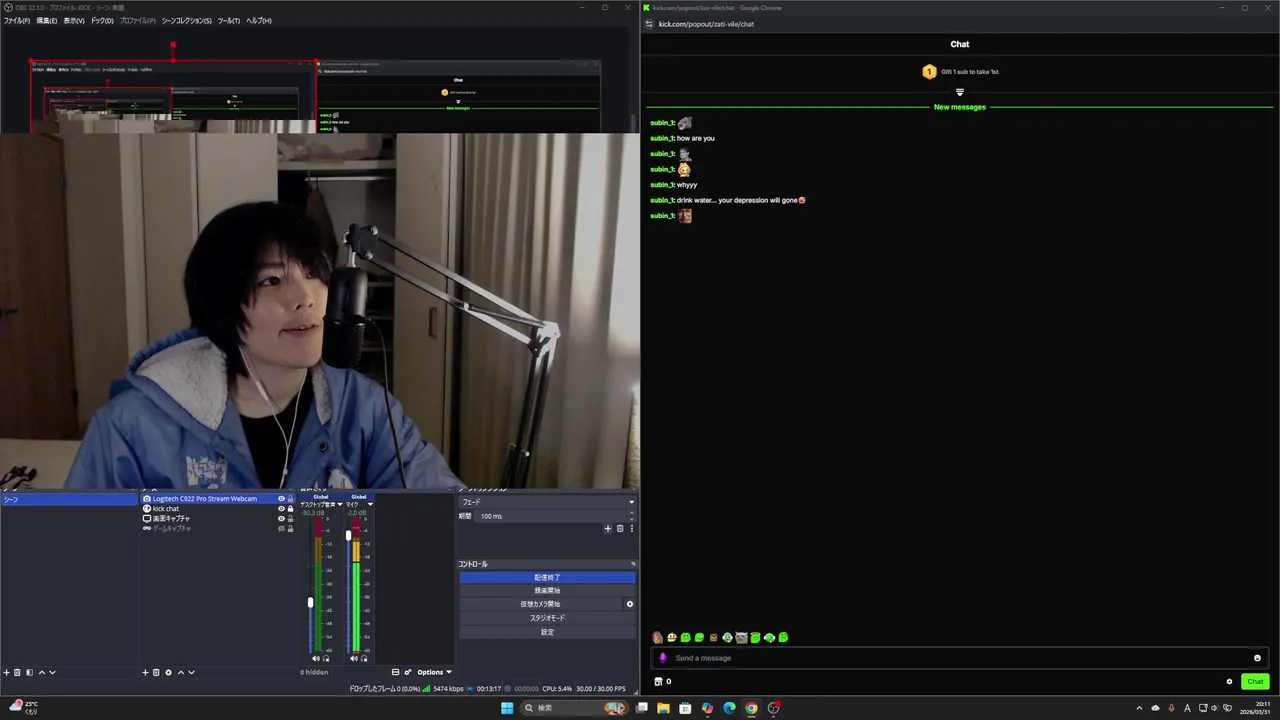The width and height of the screenshot is (1280, 720).
Task: Switch audio mixer layout icon
Action: click(x=395, y=672)
